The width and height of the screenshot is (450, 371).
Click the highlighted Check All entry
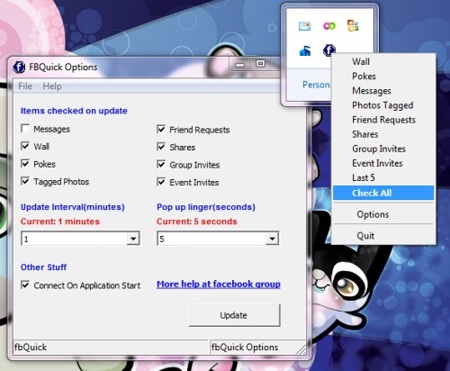383,193
